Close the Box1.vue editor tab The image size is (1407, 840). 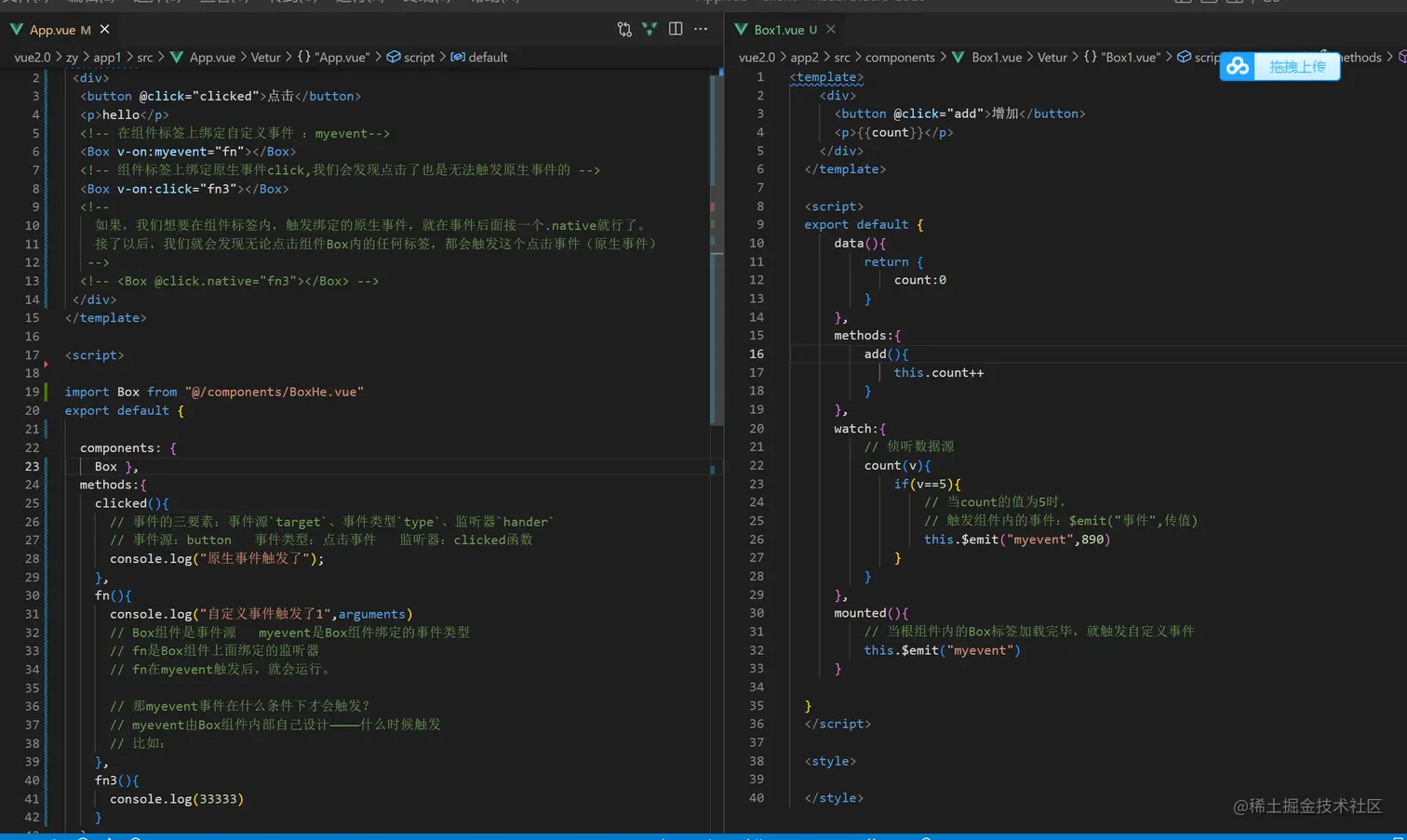[831, 30]
